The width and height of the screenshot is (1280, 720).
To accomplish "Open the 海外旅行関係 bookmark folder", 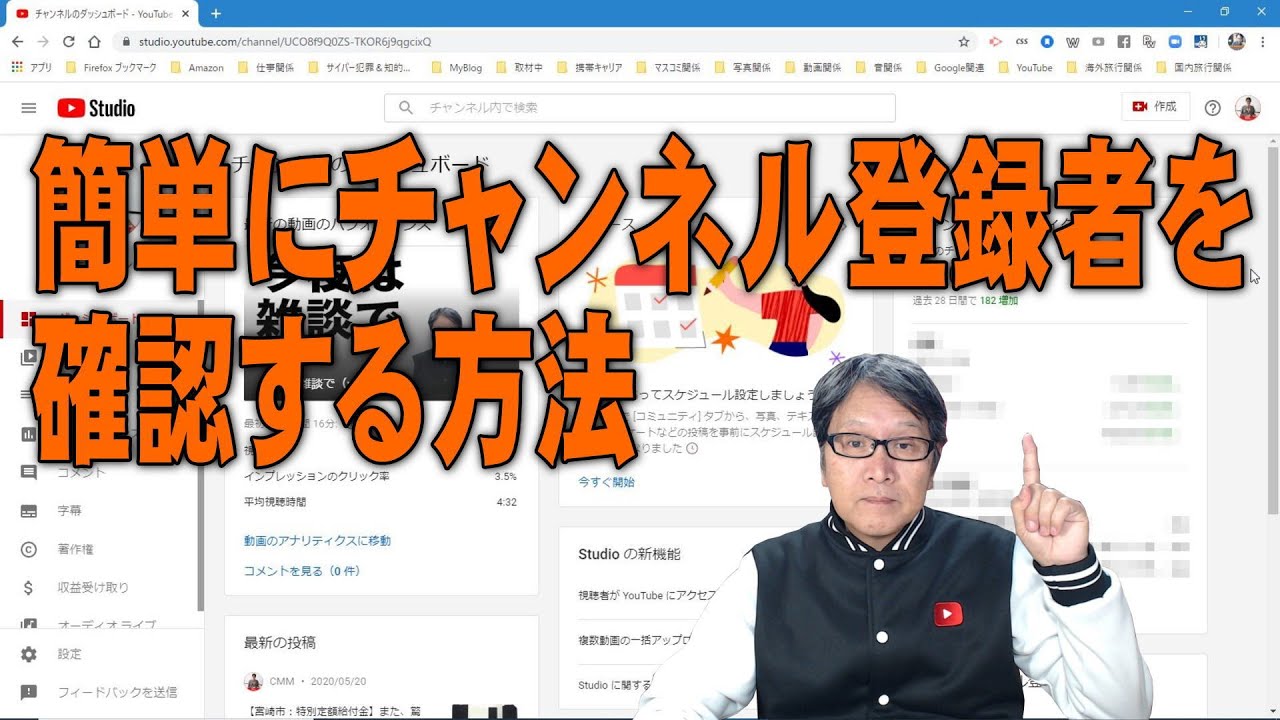I will coord(1105,68).
